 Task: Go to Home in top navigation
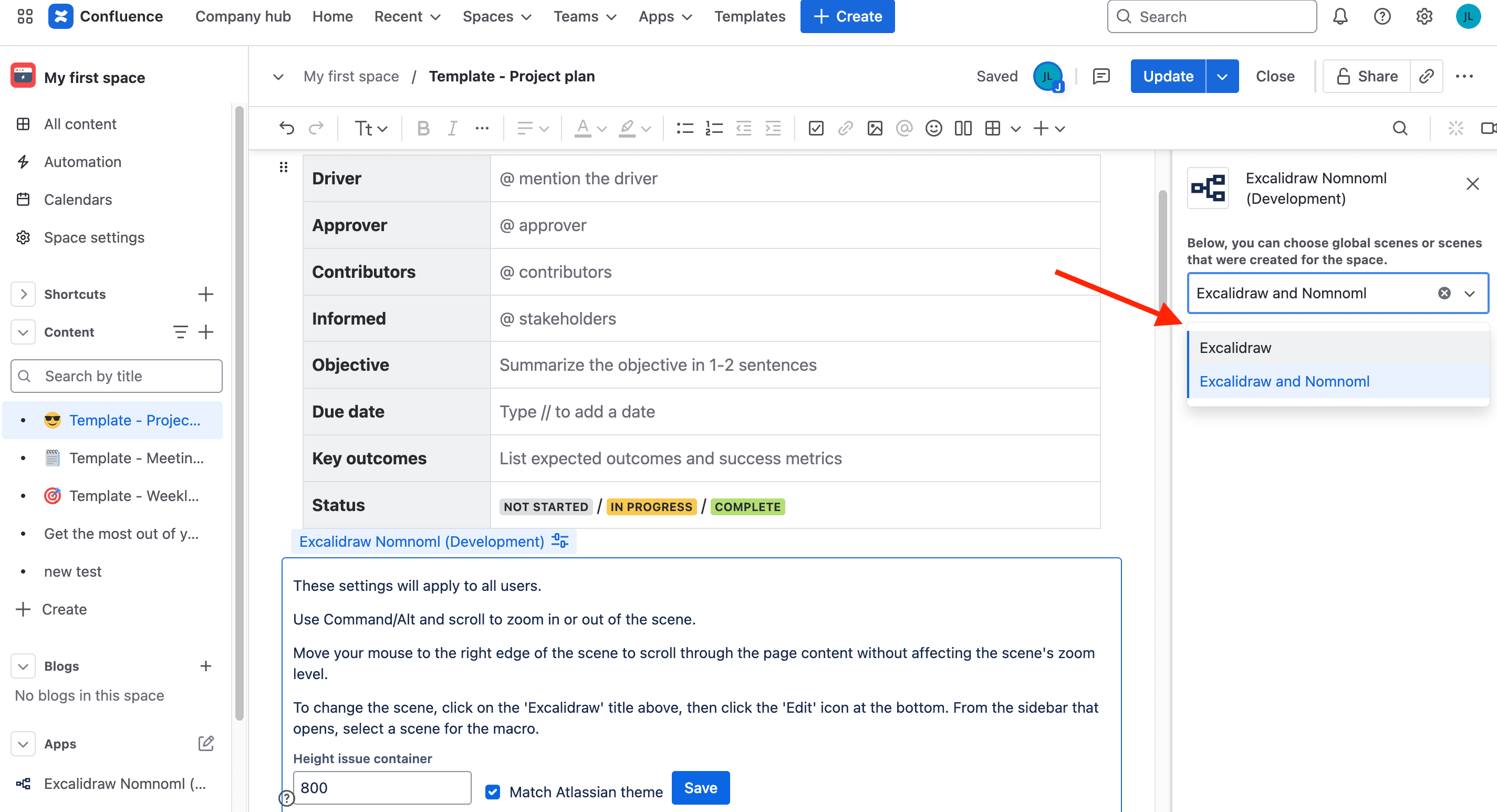coord(332,16)
